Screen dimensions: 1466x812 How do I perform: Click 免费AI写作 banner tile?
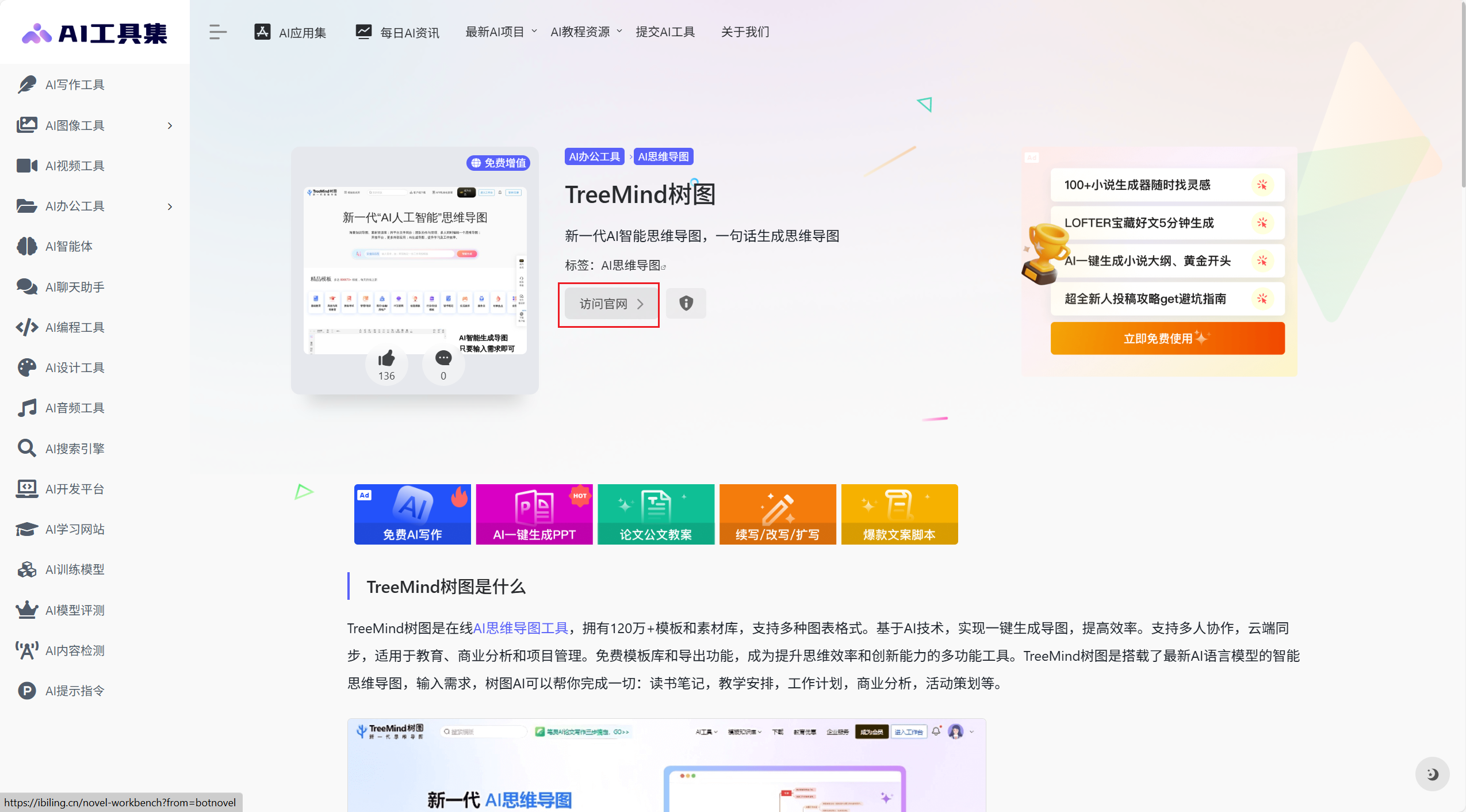[412, 514]
